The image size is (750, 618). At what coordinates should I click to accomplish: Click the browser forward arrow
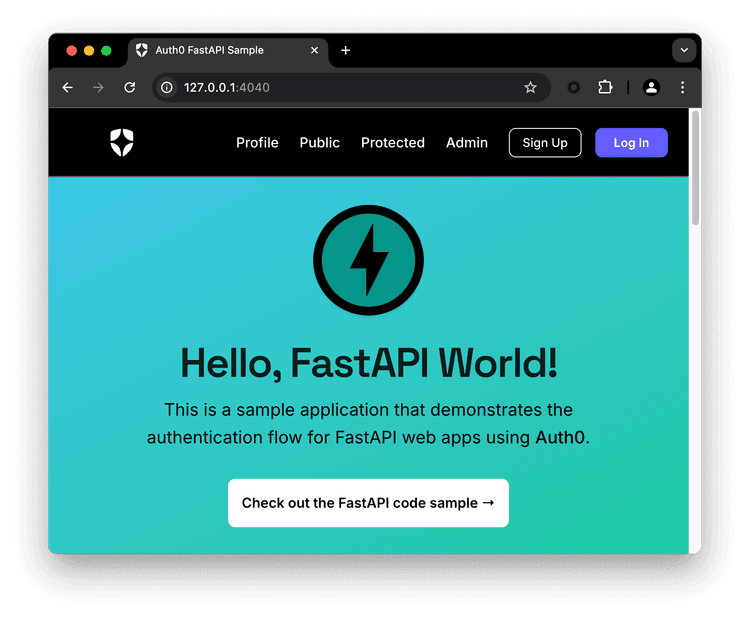(98, 88)
